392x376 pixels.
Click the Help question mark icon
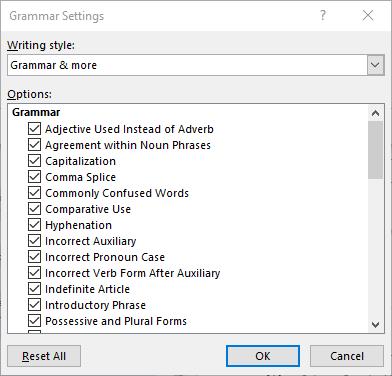point(323,15)
